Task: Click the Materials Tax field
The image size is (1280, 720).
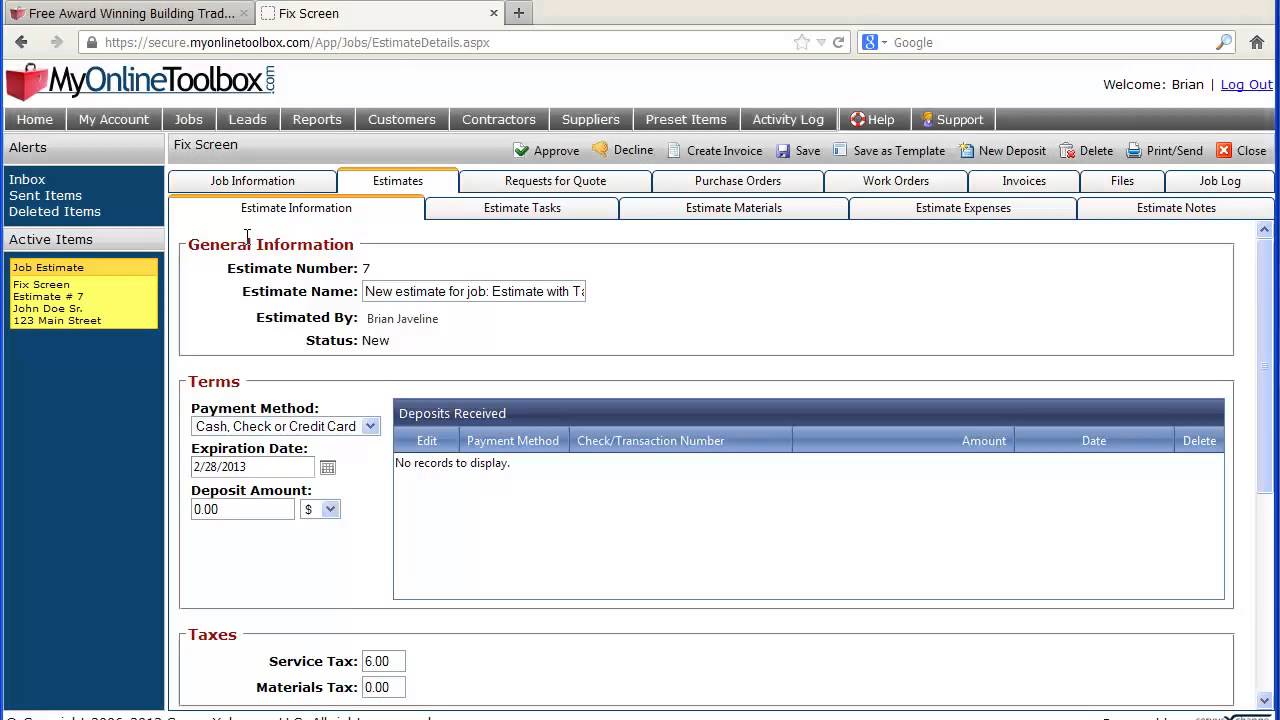Action: tap(384, 687)
